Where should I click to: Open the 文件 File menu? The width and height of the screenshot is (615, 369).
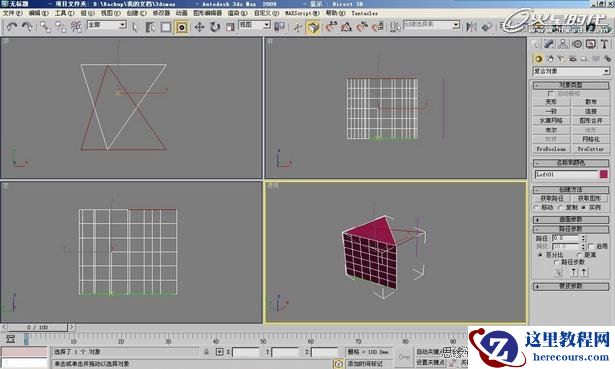[12, 13]
